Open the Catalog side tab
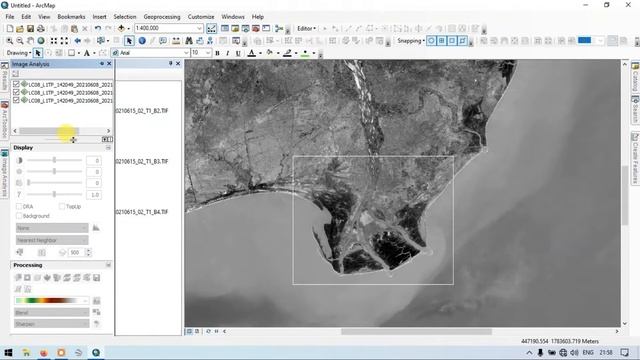This screenshot has height=360, width=640. tap(635, 77)
